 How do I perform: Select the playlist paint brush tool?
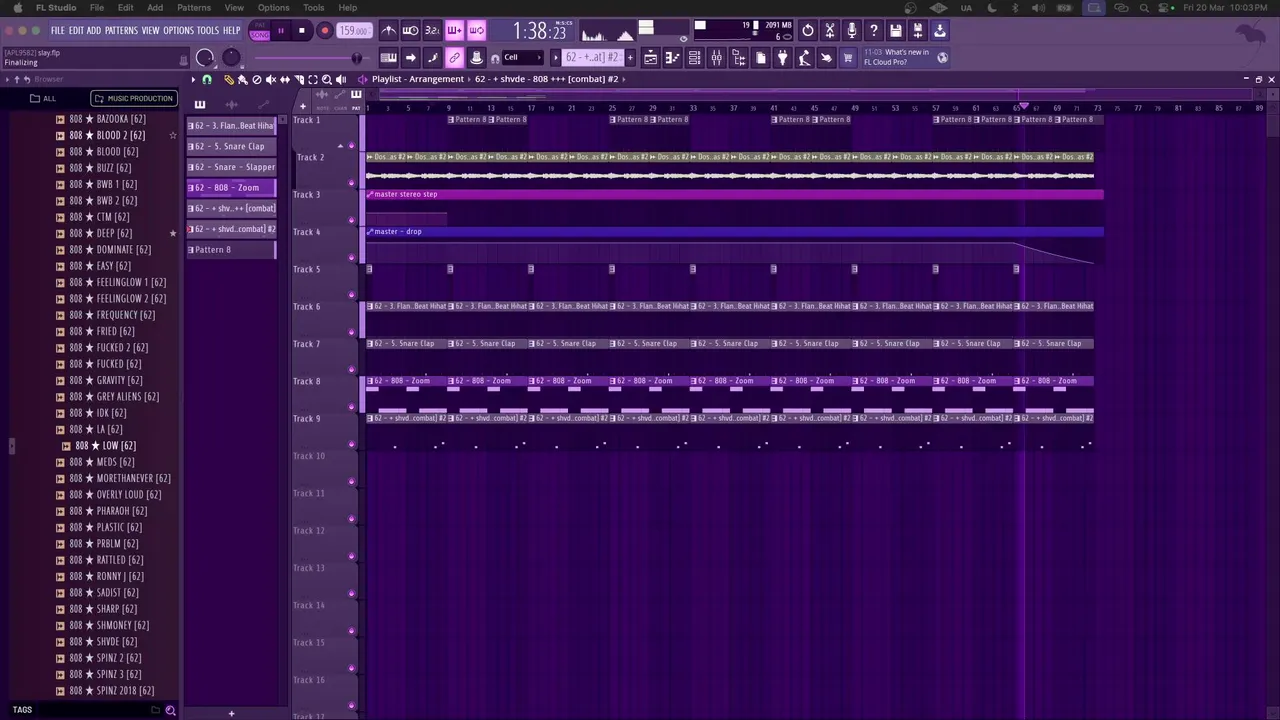pyautogui.click(x=242, y=79)
